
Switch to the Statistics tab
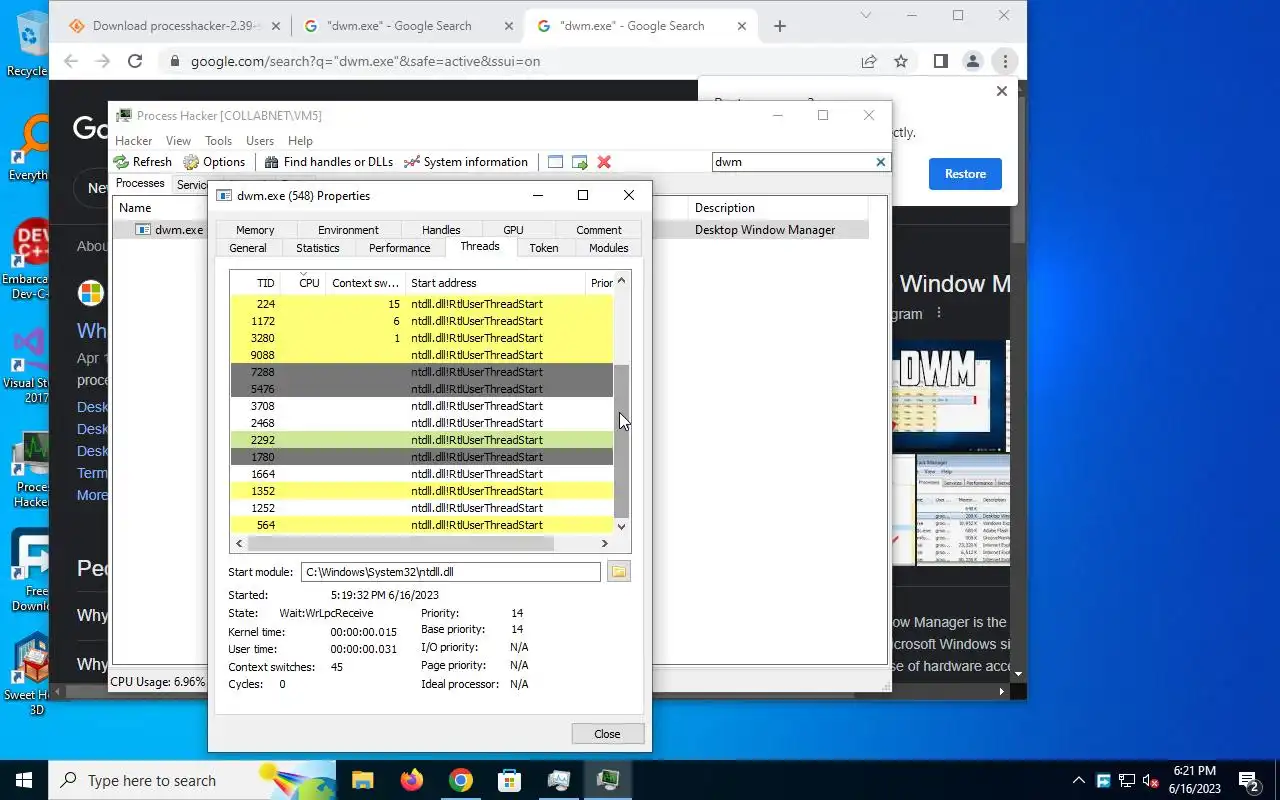tap(318, 248)
